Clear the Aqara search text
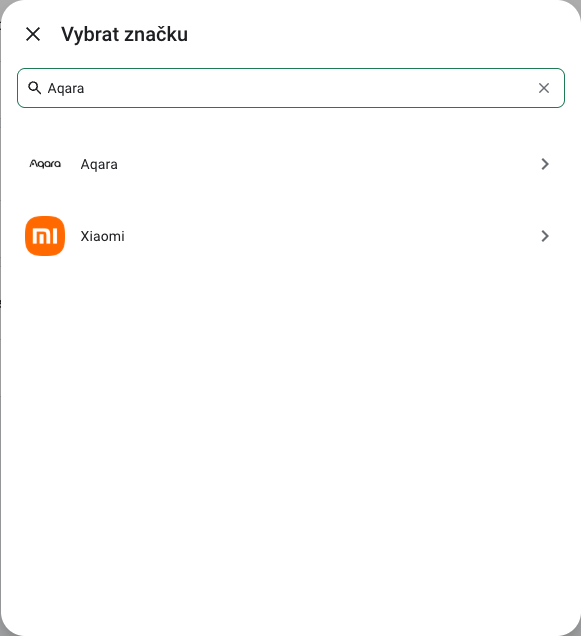 pos(544,88)
